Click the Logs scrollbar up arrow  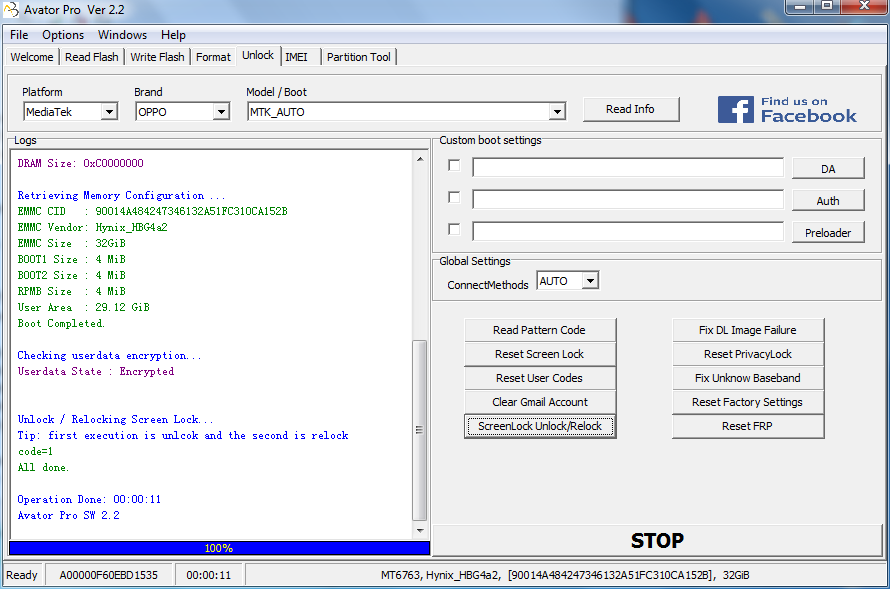pos(420,159)
